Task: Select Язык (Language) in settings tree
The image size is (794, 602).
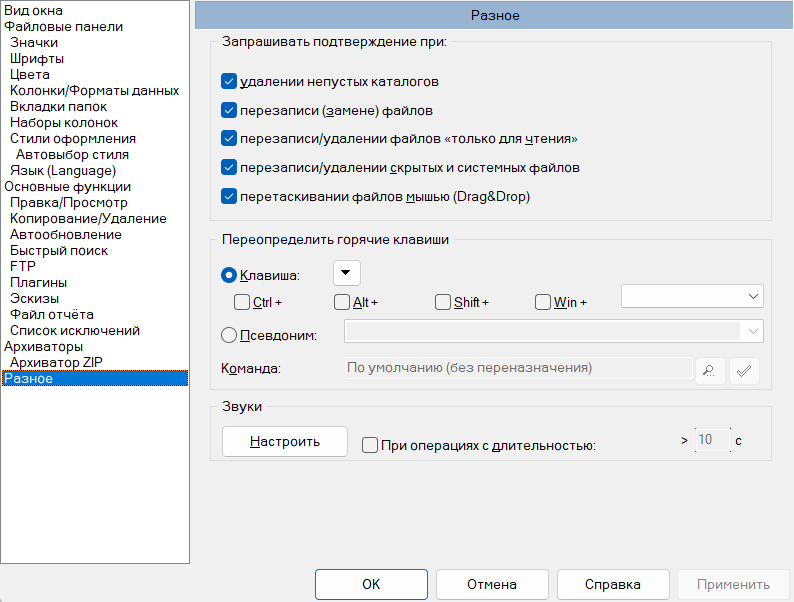Action: coord(63,171)
